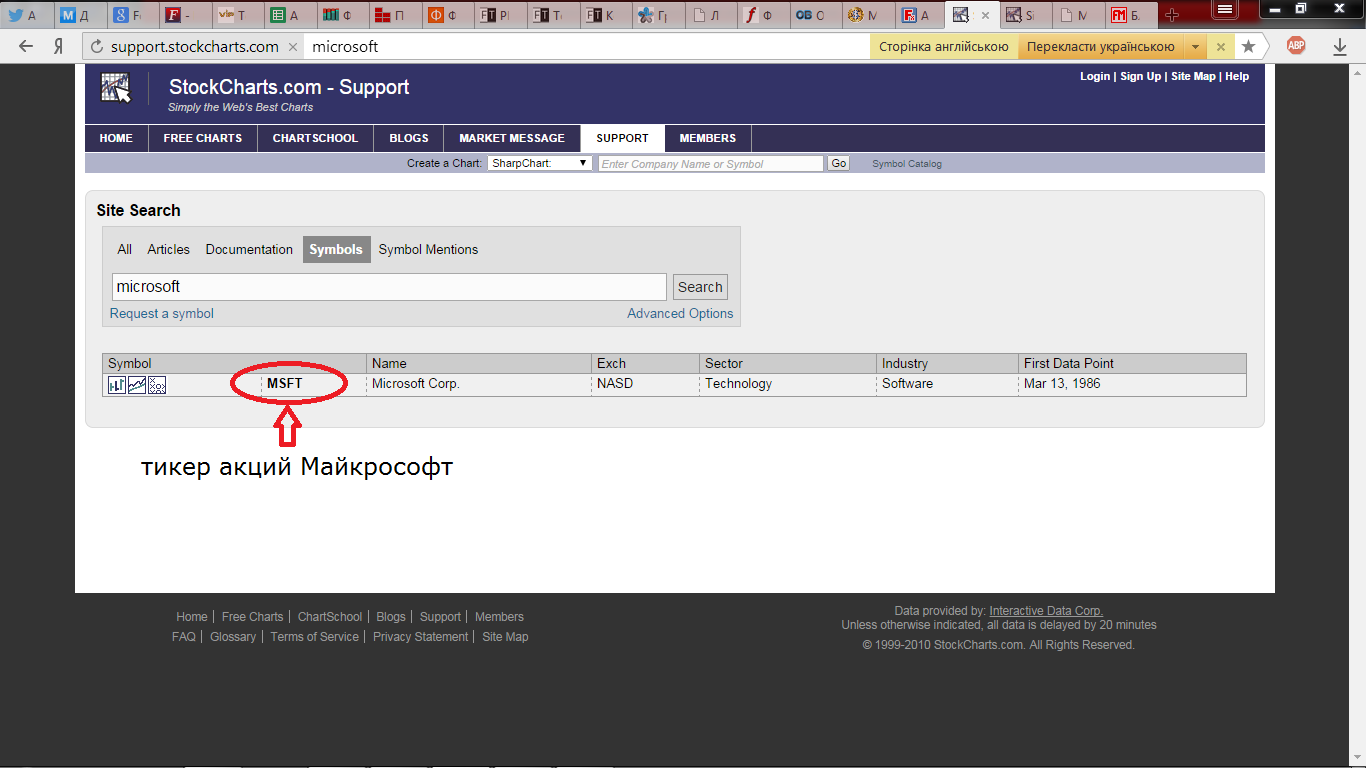Open the SharpChart bar chart icon for MSFT

pos(117,385)
